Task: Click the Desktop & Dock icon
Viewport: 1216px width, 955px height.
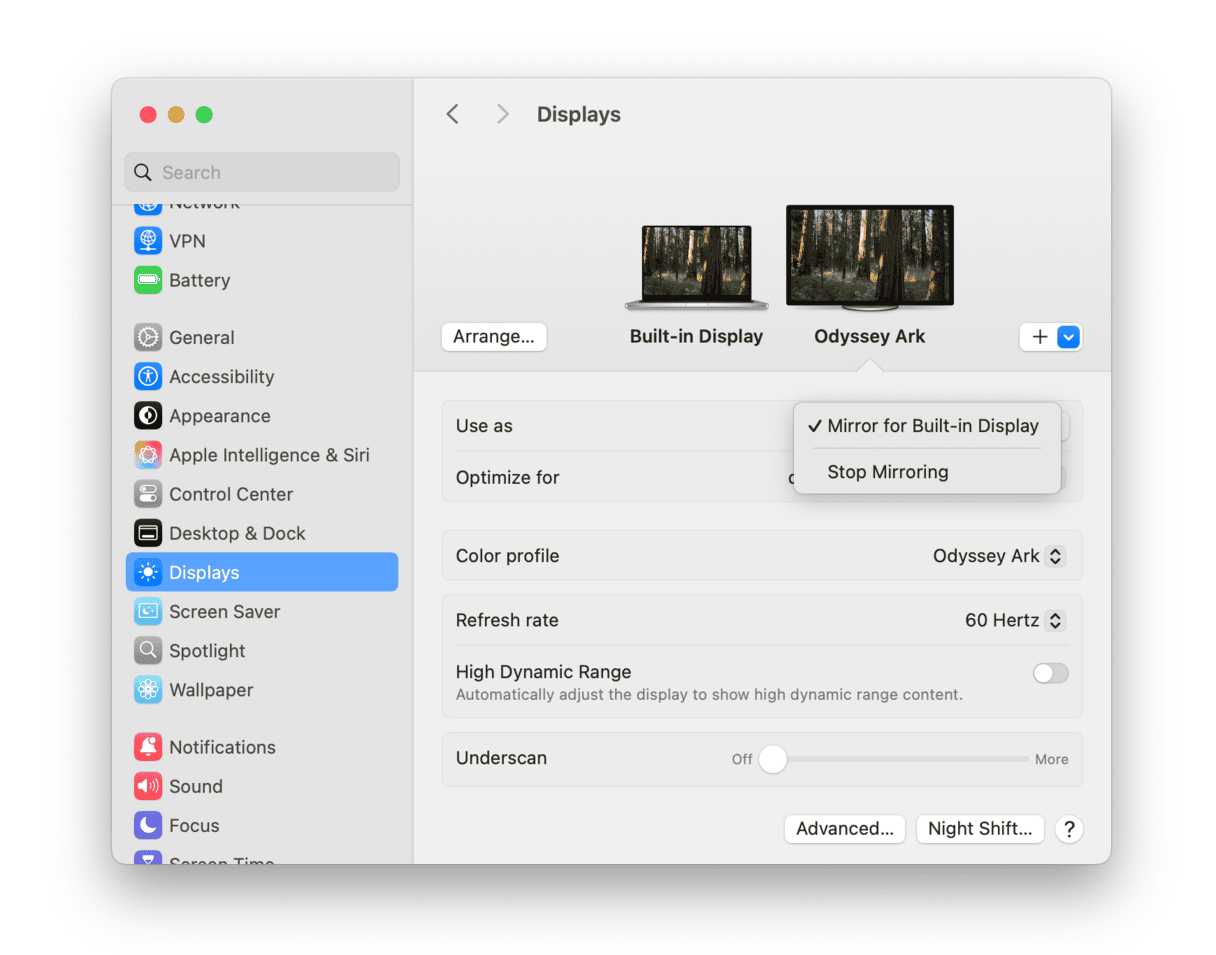Action: (x=148, y=533)
